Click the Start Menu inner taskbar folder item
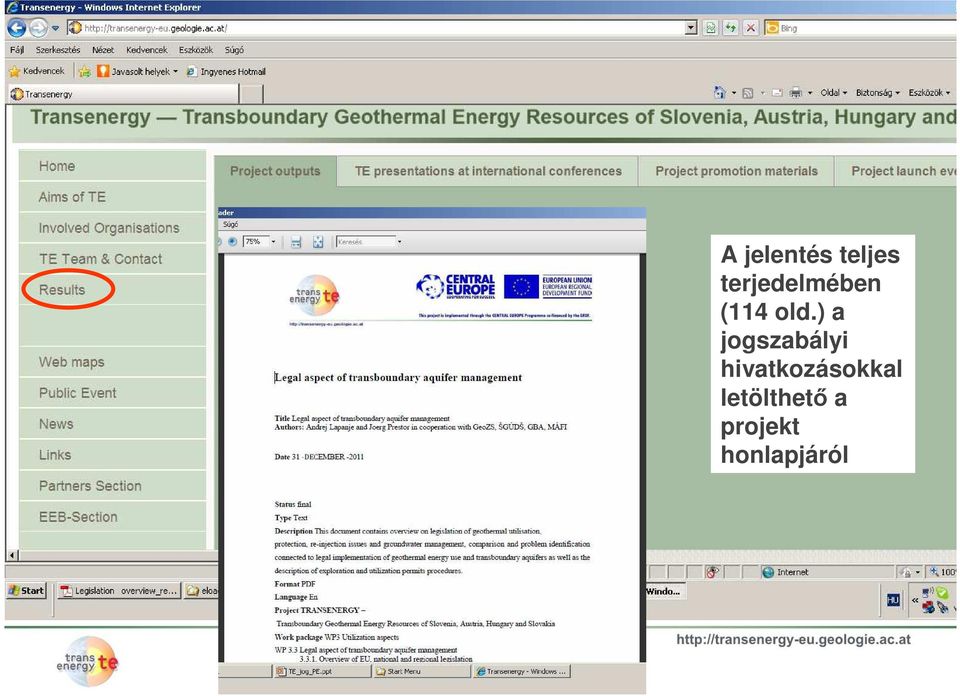 [421, 672]
